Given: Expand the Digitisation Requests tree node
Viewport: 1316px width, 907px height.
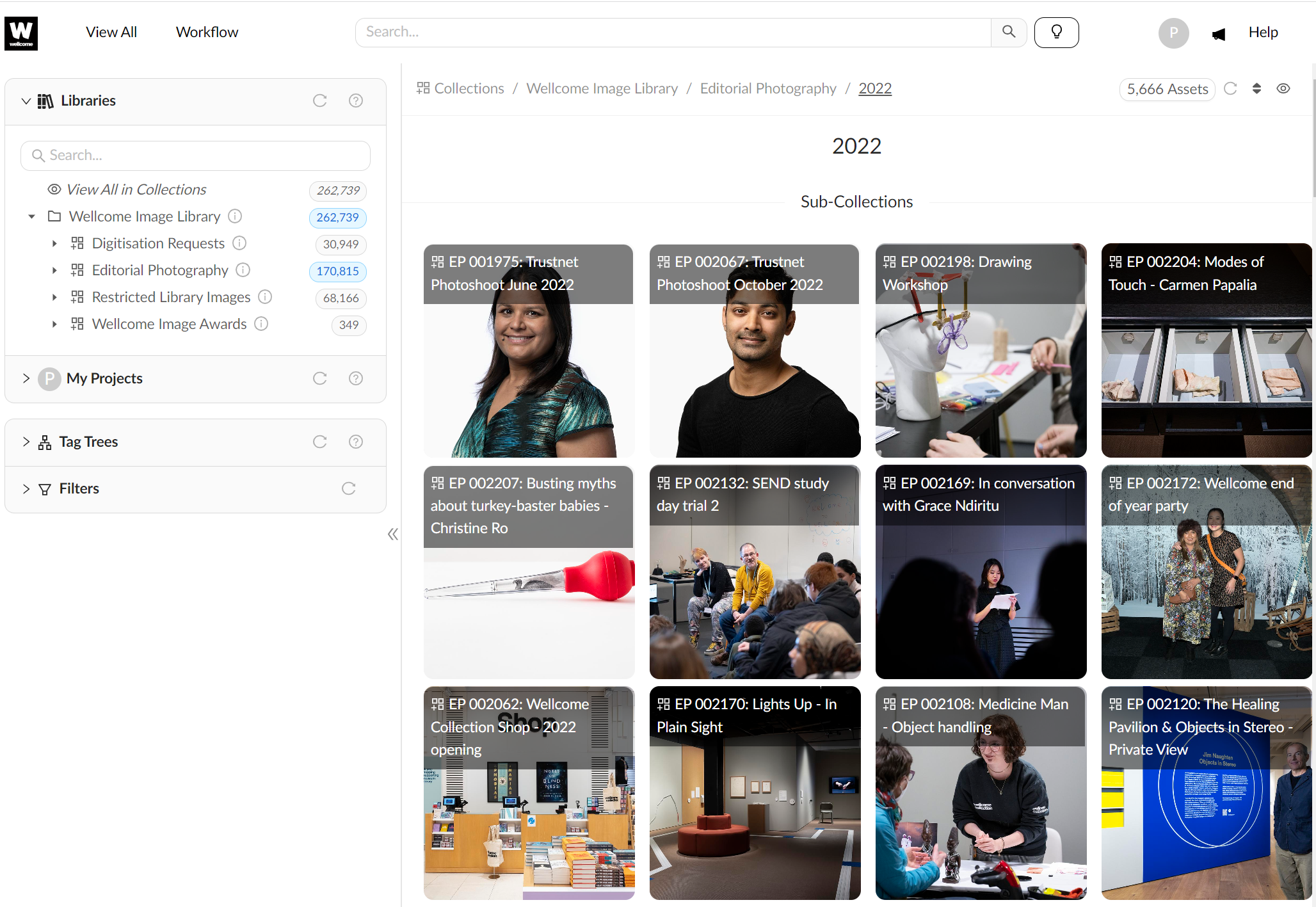Looking at the screenshot, I should pos(54,243).
